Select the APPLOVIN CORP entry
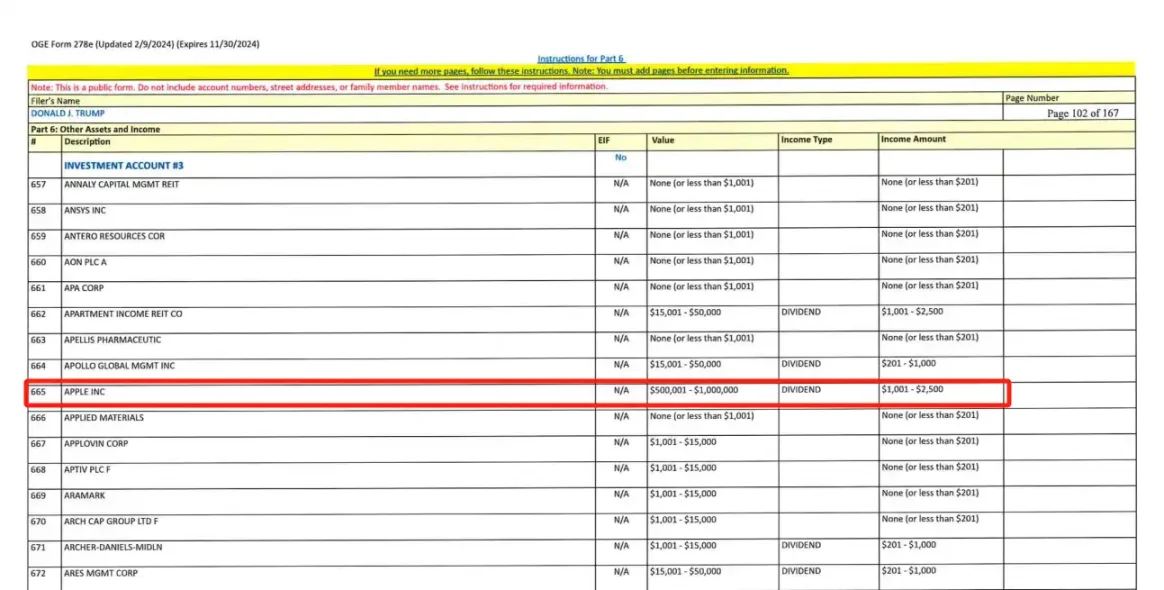This screenshot has width=1164, height=590. [x=96, y=443]
